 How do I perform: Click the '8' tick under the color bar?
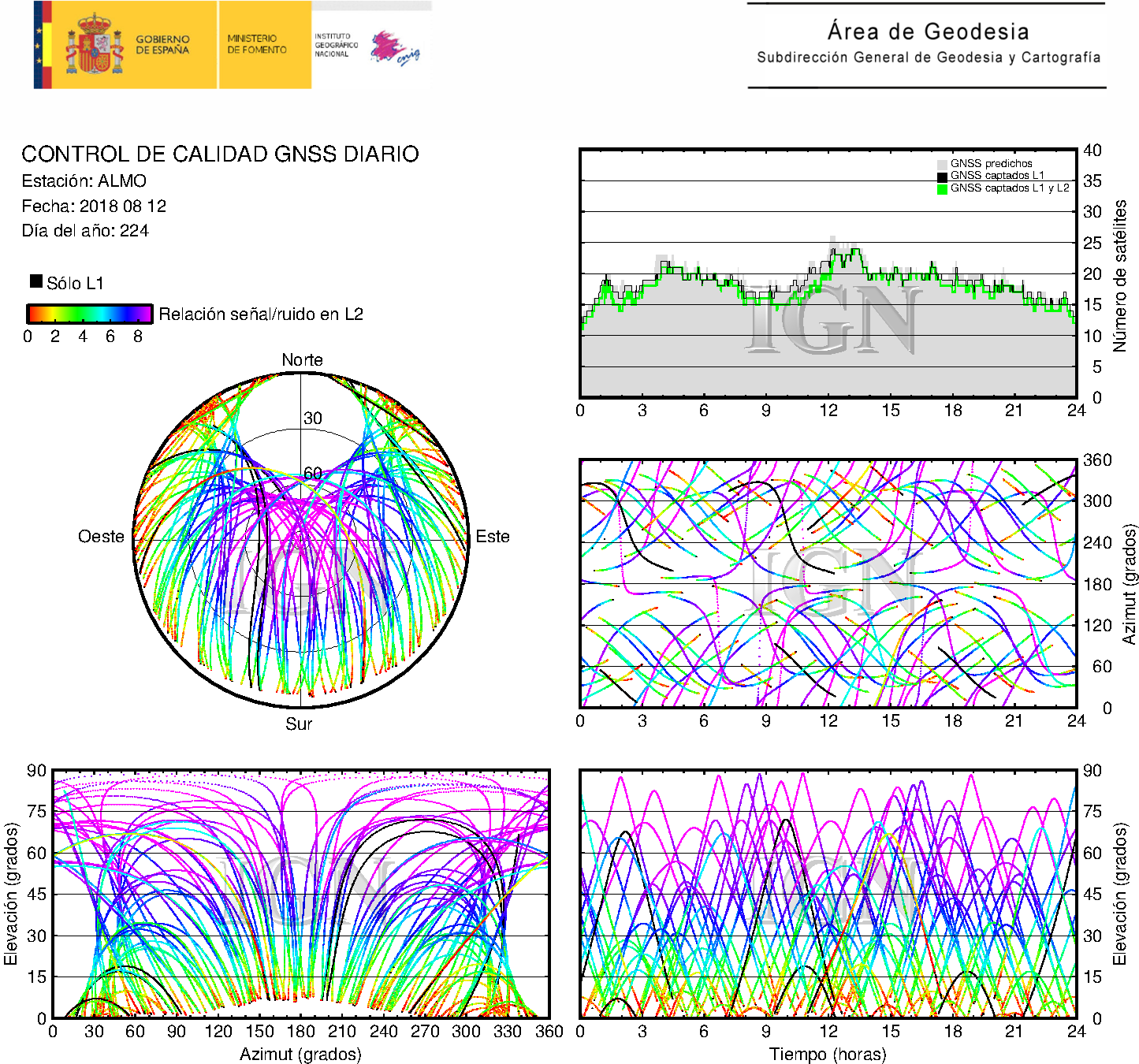[x=138, y=337]
